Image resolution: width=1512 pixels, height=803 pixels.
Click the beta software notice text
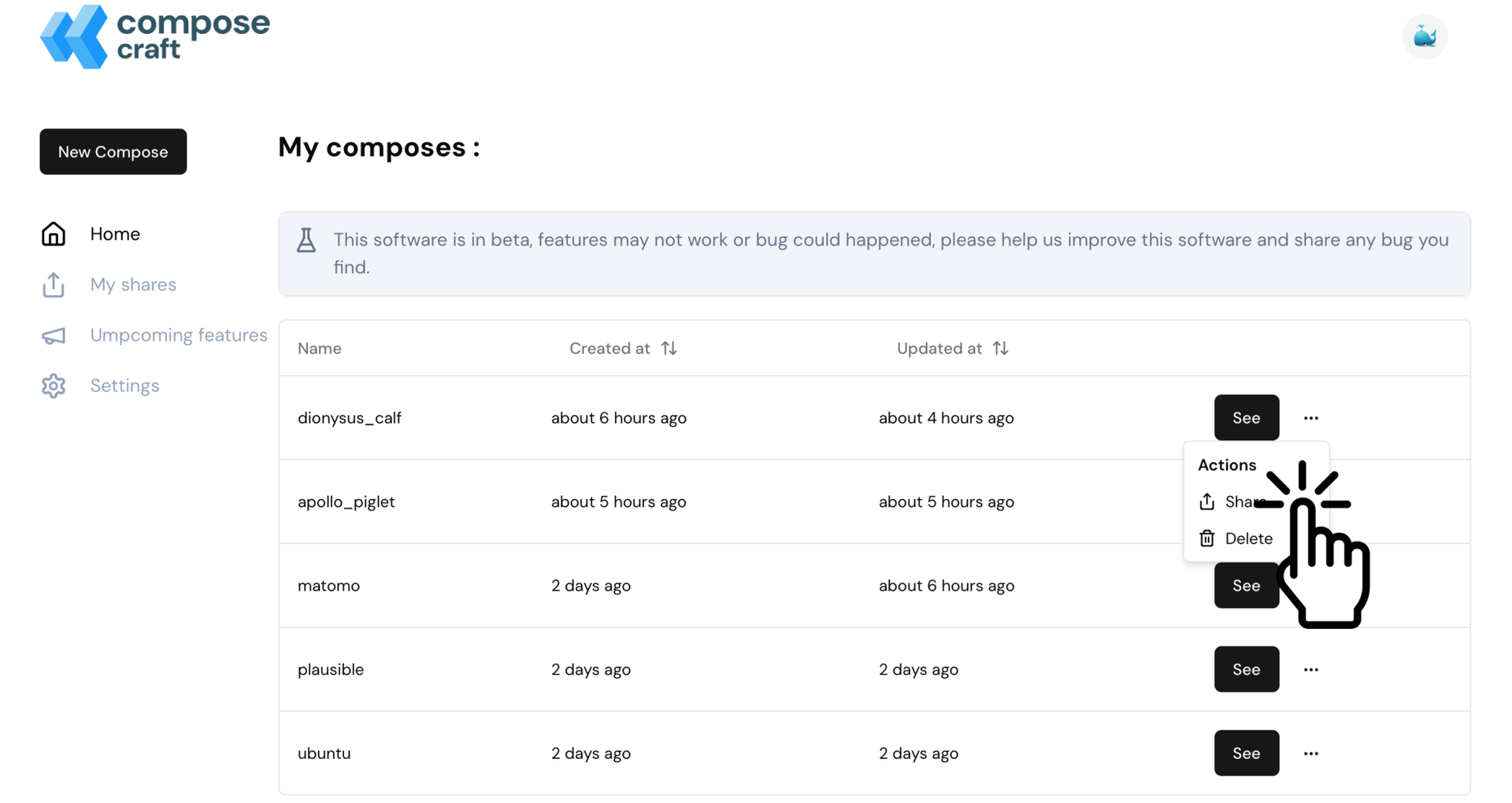pyautogui.click(x=891, y=253)
